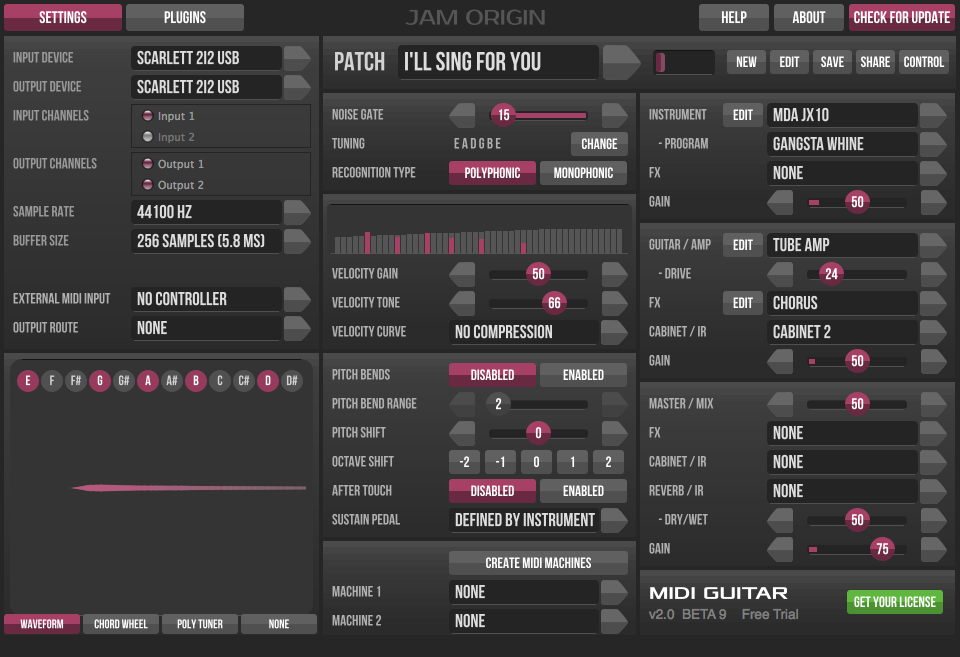Increase Instrument Gain with right arrow
The height and width of the screenshot is (657, 960).
pos(933,202)
